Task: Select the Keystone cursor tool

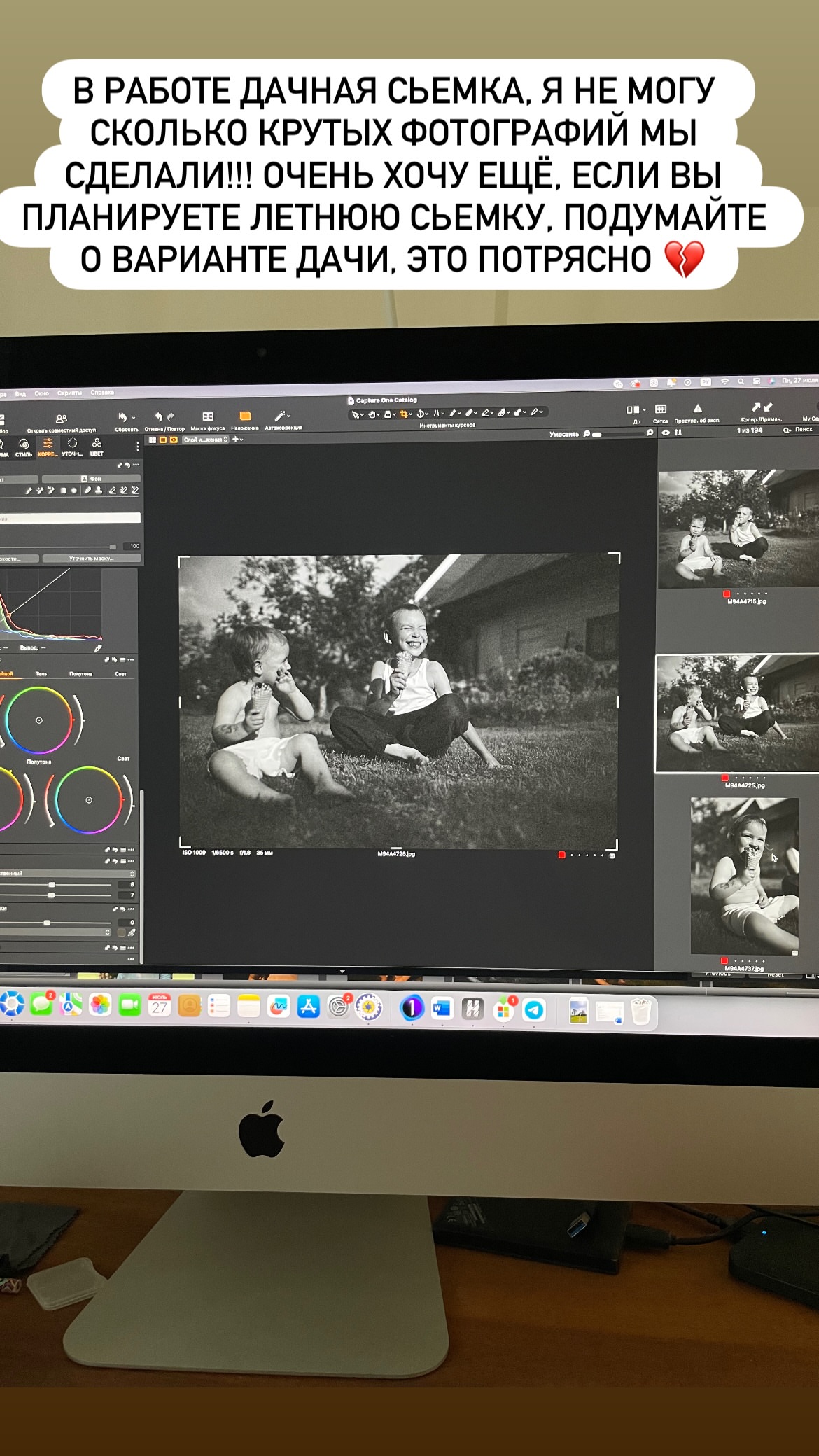Action: coord(437,413)
